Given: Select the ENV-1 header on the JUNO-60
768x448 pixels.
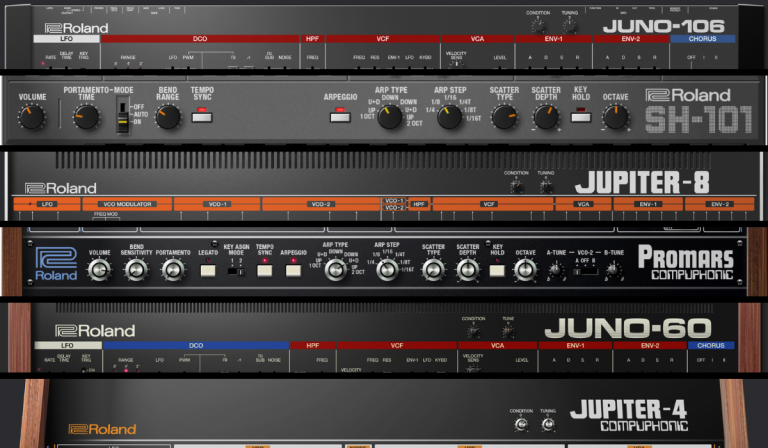Looking at the screenshot, I should click(x=575, y=346).
